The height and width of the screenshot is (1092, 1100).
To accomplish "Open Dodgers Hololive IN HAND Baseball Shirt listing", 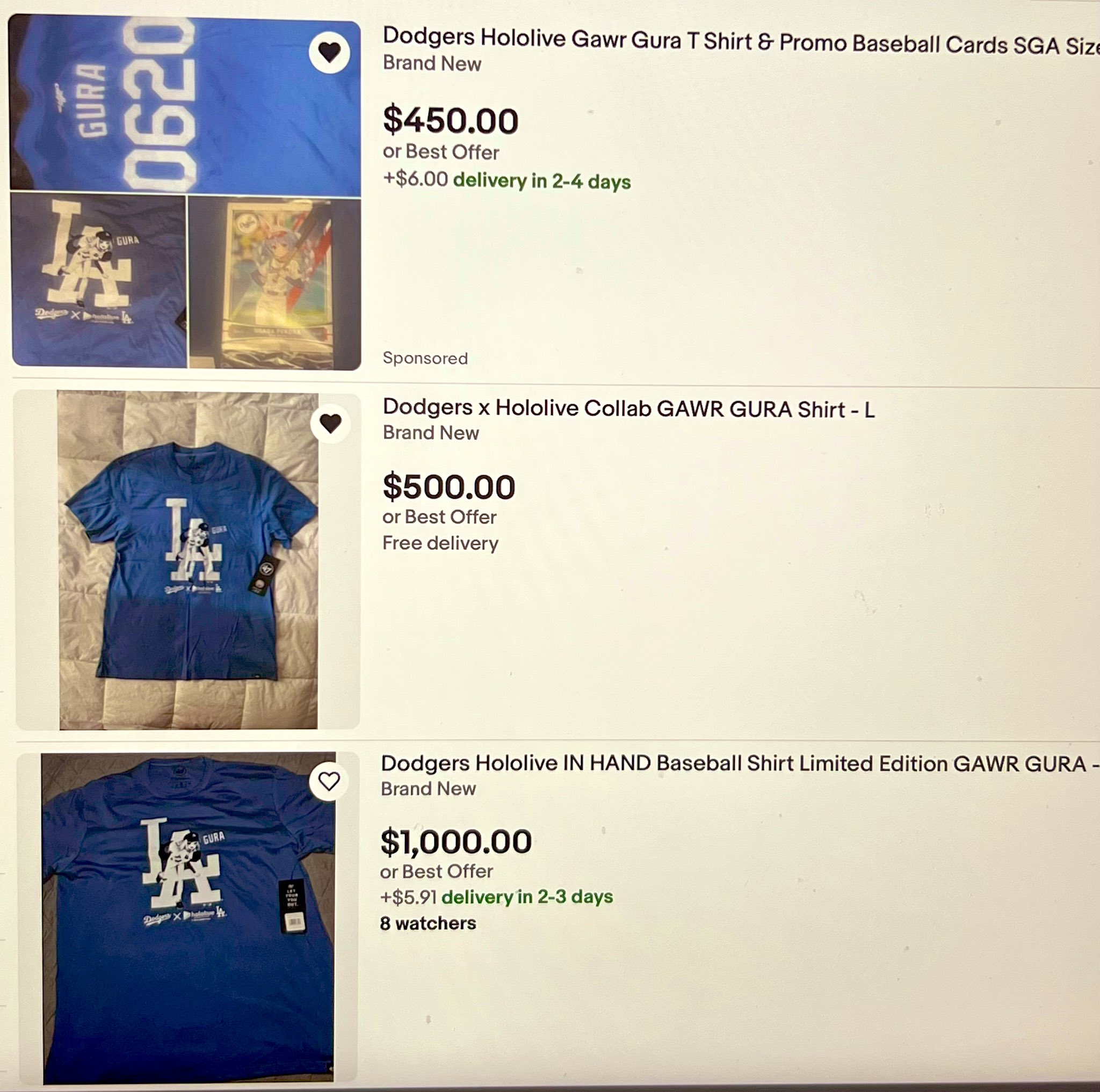I will tap(740, 763).
